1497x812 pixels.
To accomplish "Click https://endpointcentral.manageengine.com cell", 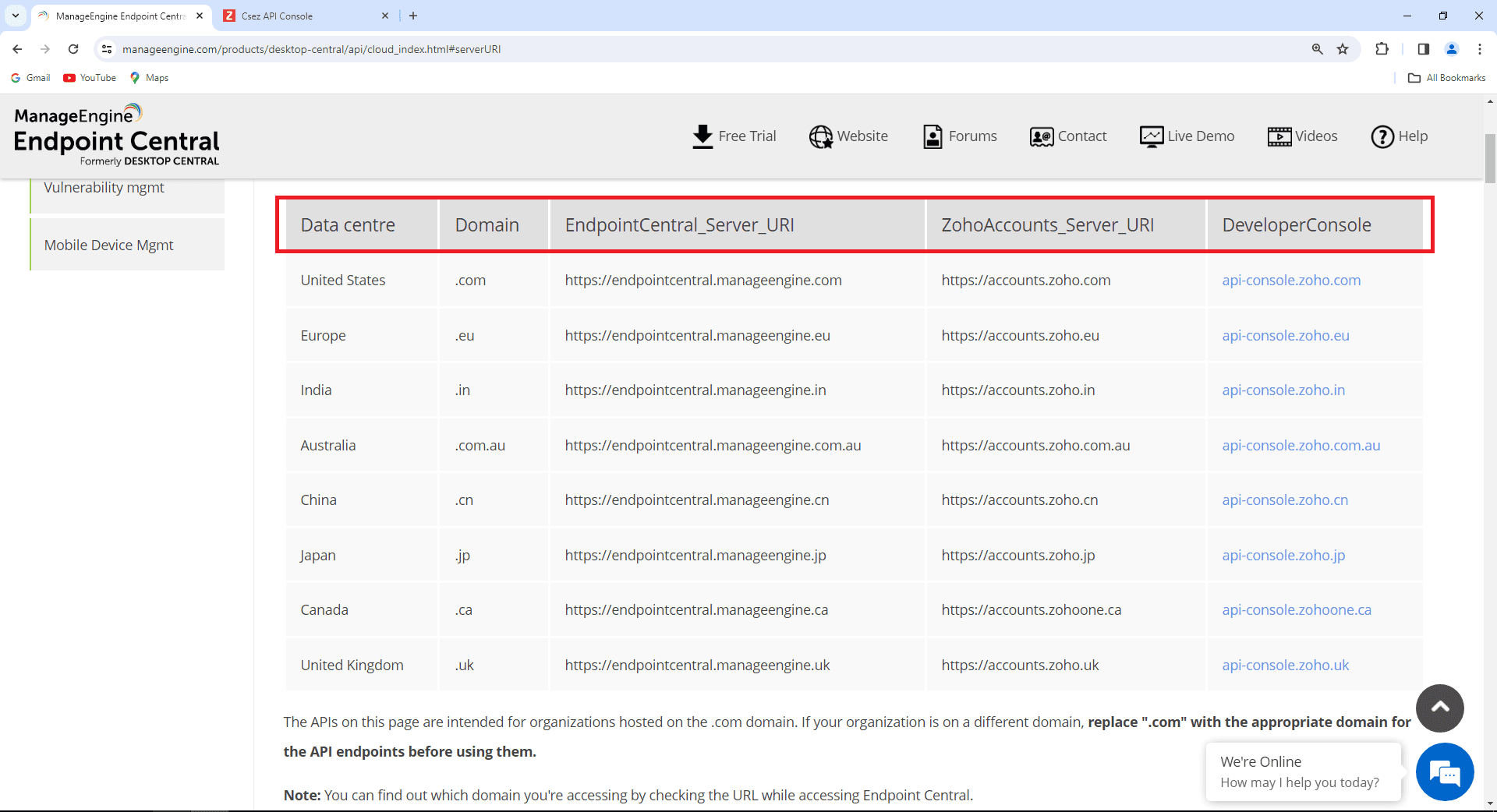I will 738,281.
